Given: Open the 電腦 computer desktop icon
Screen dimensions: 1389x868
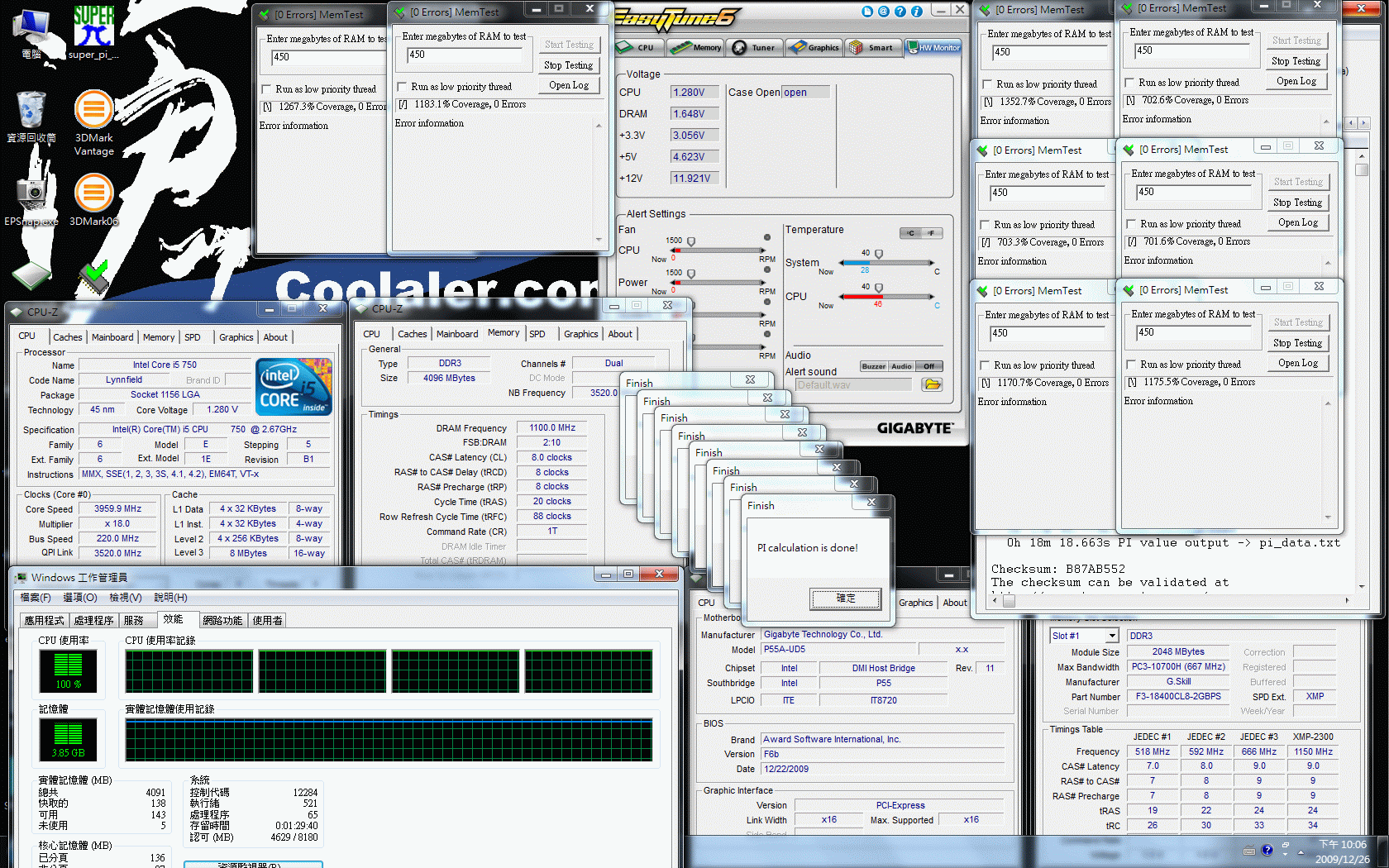Looking at the screenshot, I should click(x=31, y=33).
